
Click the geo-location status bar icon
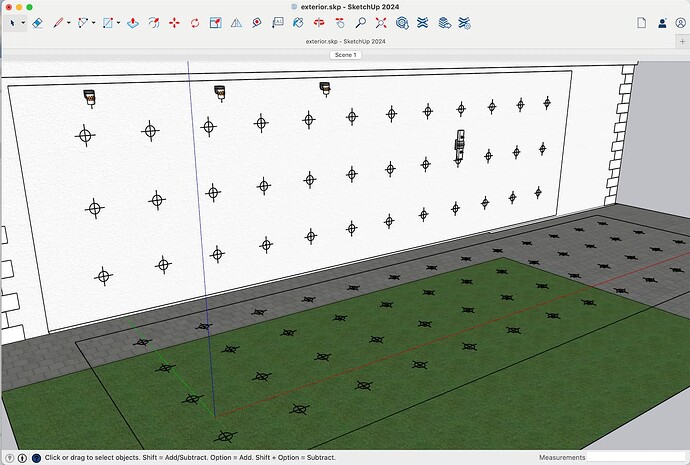click(x=10, y=458)
